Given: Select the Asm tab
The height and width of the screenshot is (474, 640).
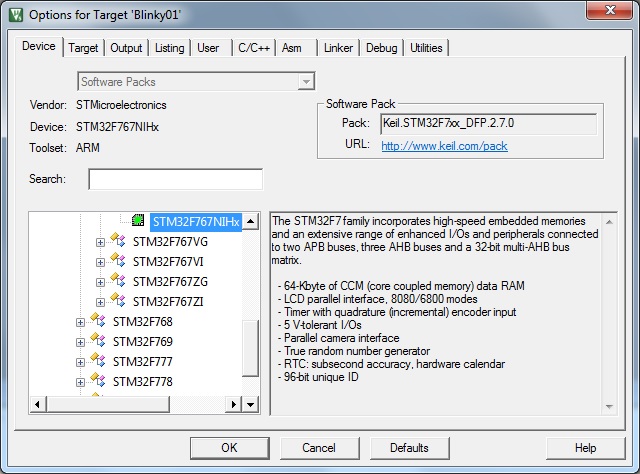Looking at the screenshot, I should pos(291,48).
